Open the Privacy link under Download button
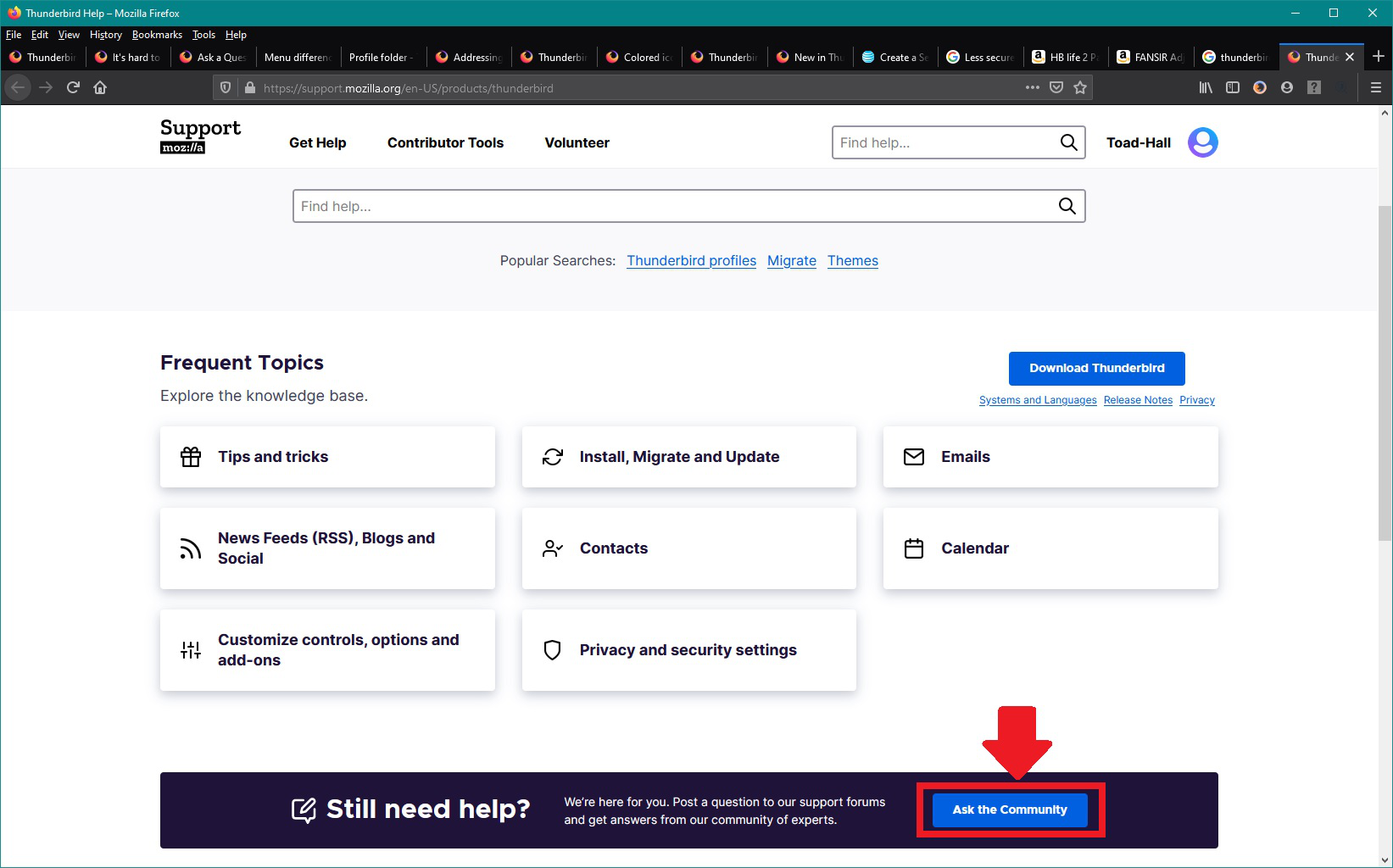Image resolution: width=1393 pixels, height=868 pixels. click(1197, 400)
